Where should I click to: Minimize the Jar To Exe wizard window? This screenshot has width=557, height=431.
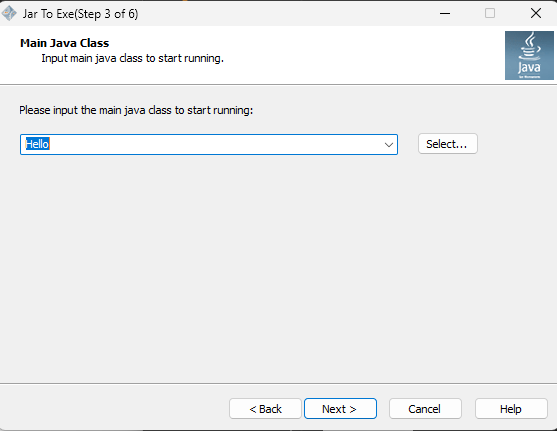[x=445, y=14]
